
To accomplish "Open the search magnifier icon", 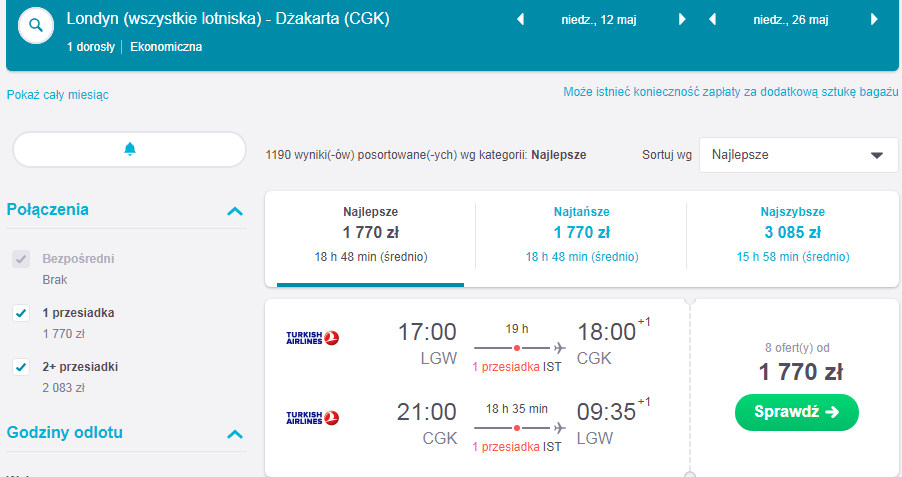I will coord(36,25).
